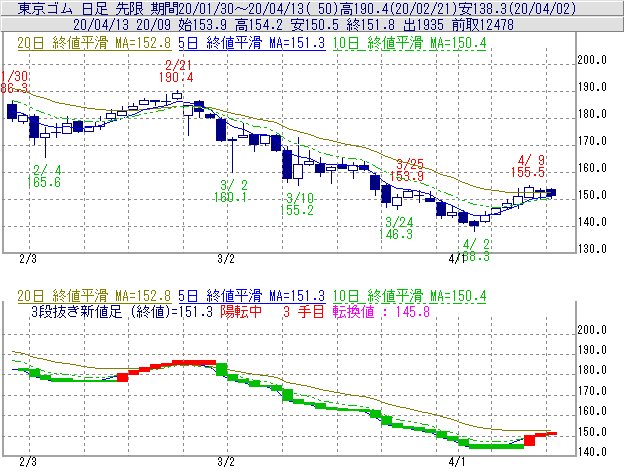
Task: Click the title text '東京ゴム 日足 先限'
Action: coord(81,8)
